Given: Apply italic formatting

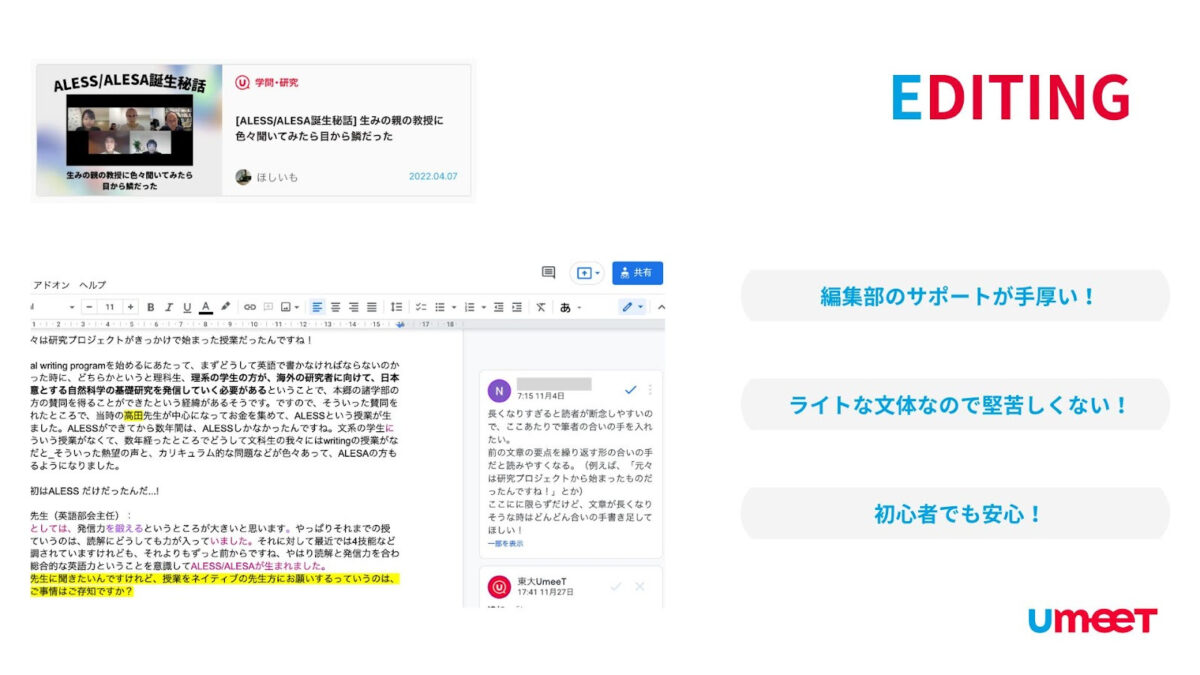Looking at the screenshot, I should tap(169, 307).
